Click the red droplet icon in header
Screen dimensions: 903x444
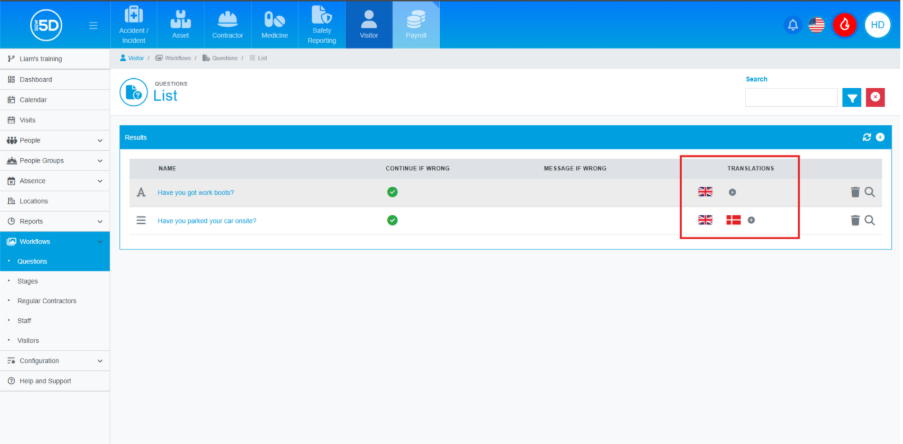tap(845, 25)
